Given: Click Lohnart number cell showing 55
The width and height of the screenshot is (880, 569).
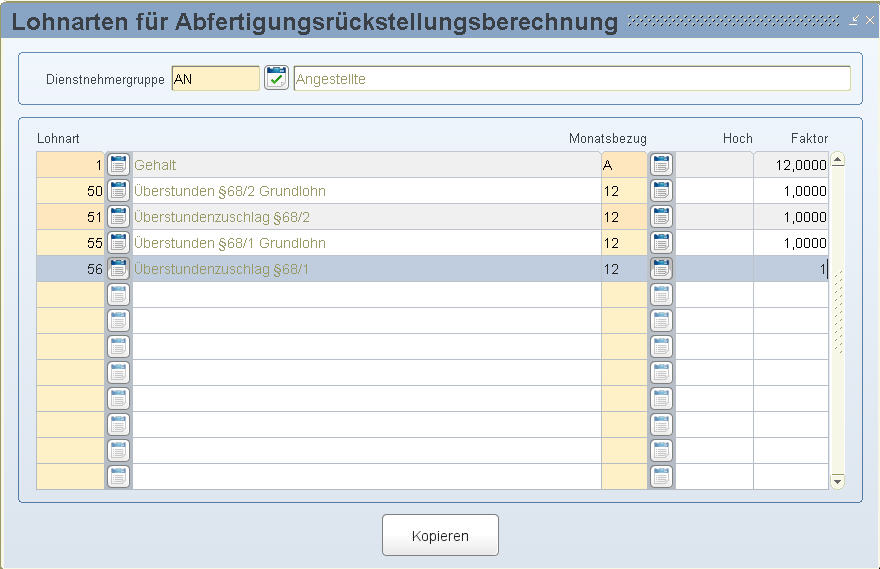Looking at the screenshot, I should coord(70,243).
